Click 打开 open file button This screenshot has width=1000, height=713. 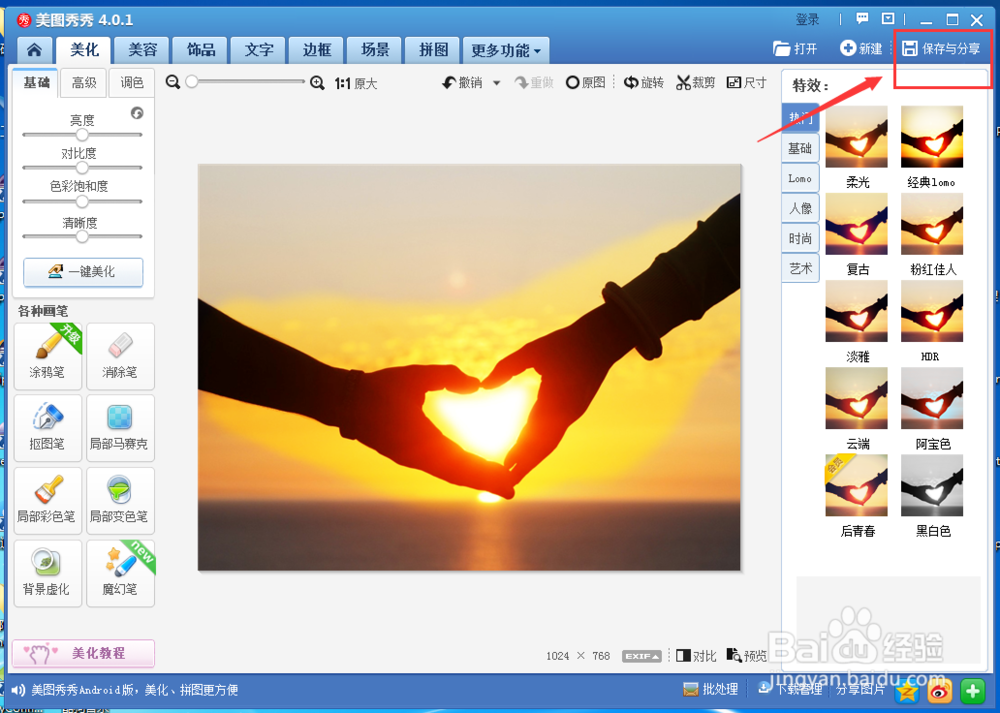(x=795, y=48)
